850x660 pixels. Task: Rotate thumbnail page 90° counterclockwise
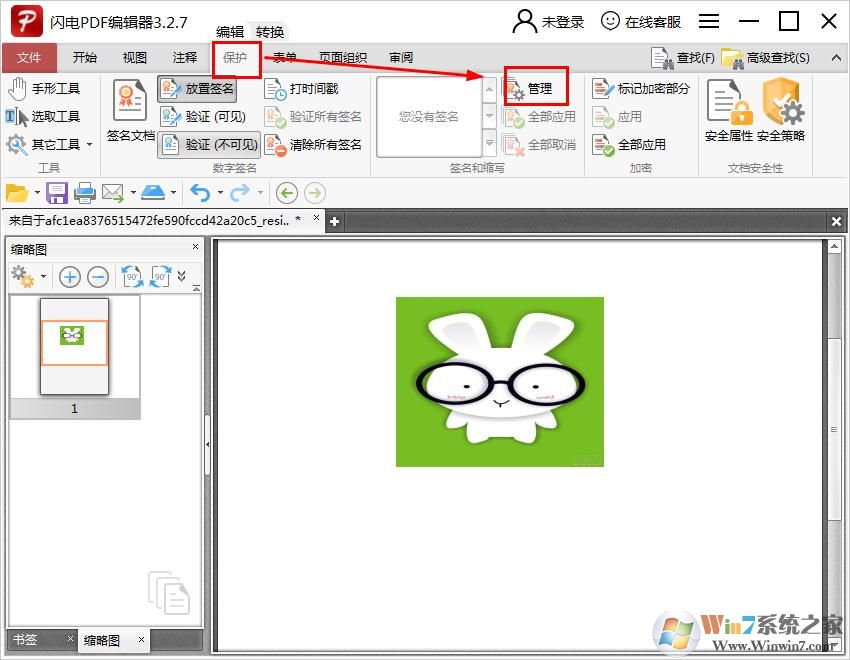(x=132, y=277)
